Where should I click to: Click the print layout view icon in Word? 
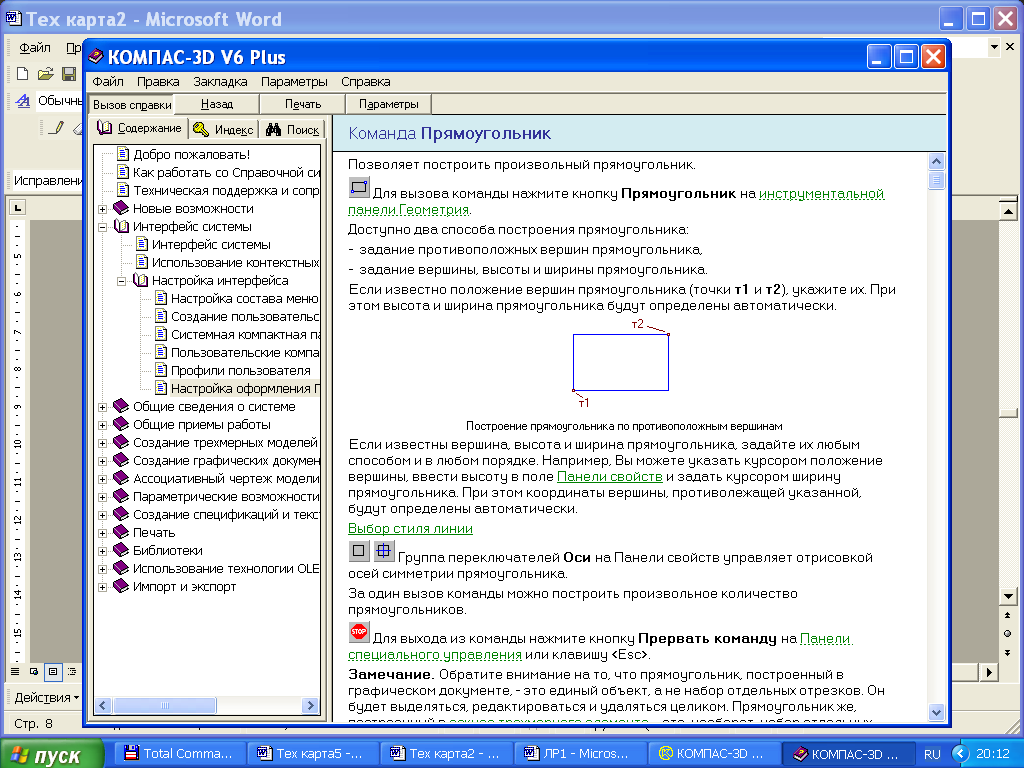(x=54, y=671)
